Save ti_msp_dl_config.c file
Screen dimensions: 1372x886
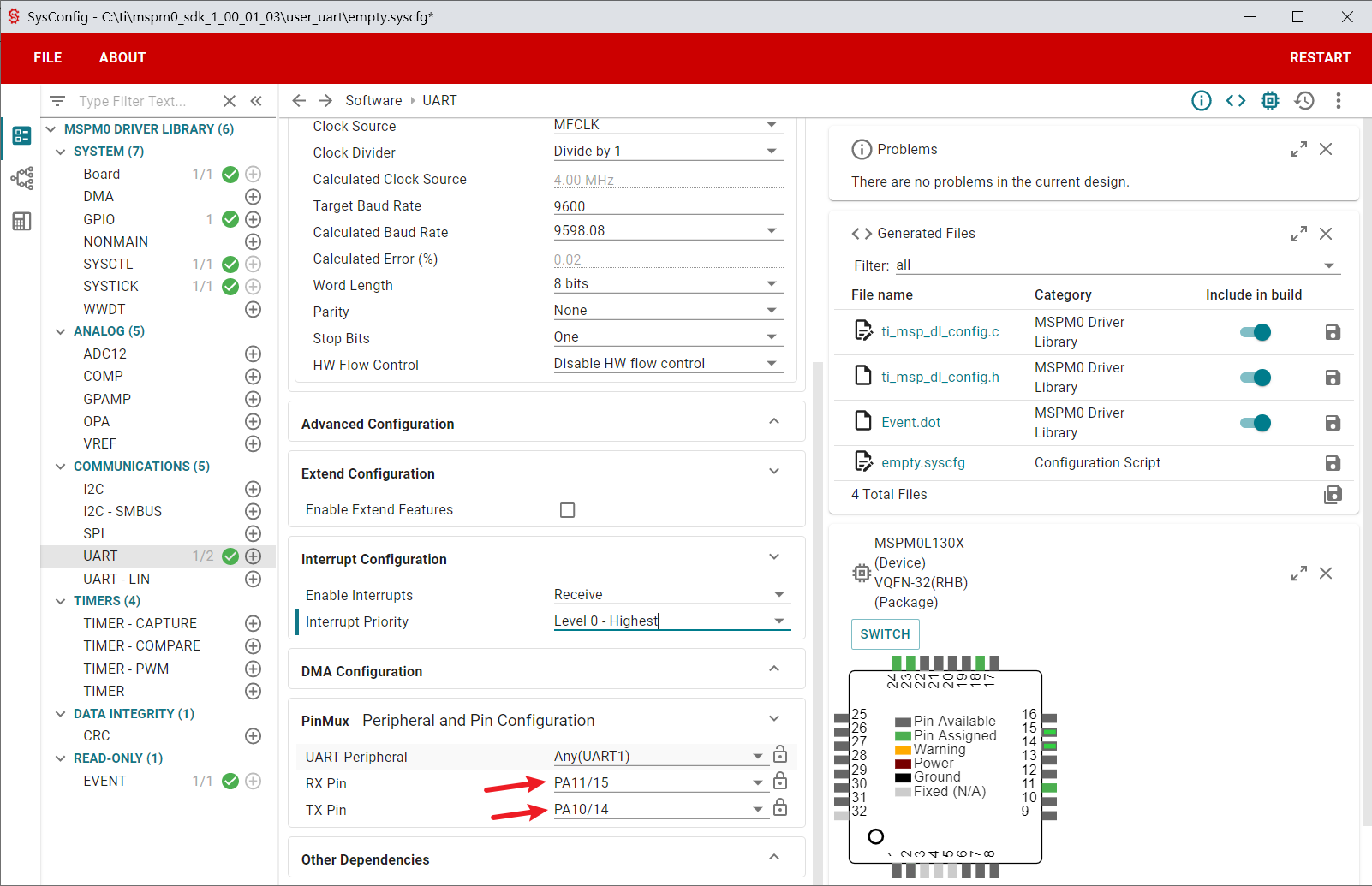(1333, 332)
